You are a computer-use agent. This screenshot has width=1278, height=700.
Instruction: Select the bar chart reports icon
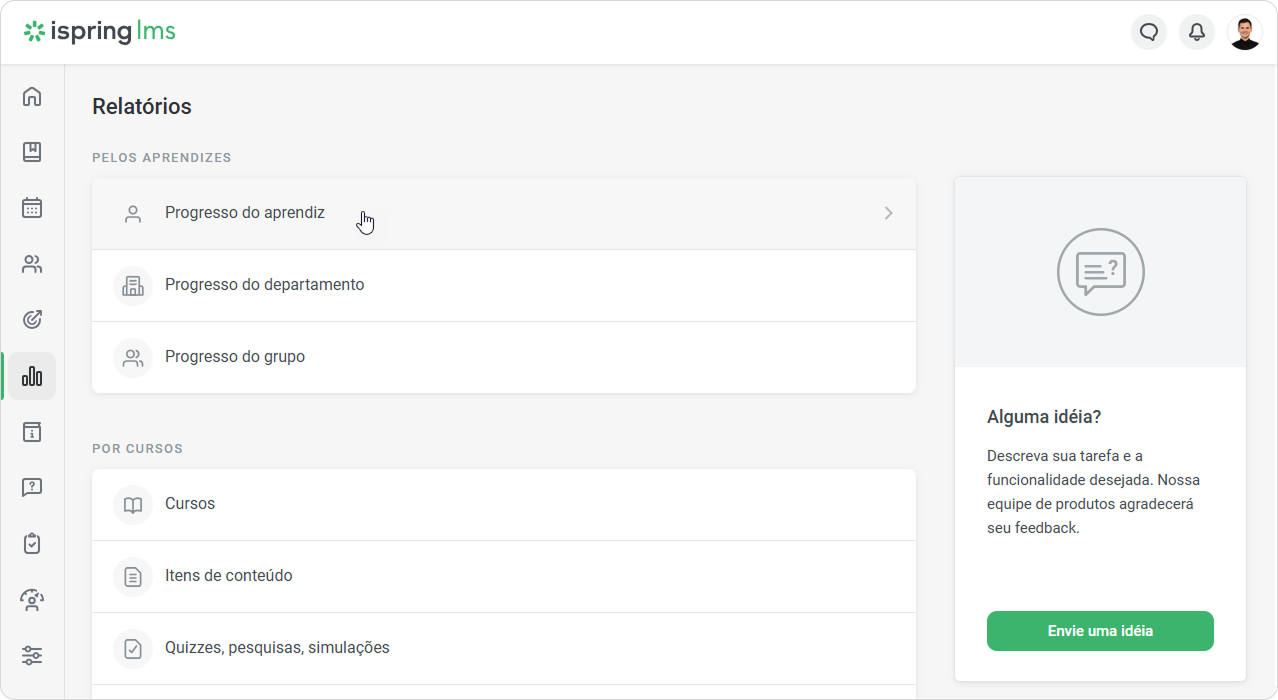pyautogui.click(x=32, y=376)
